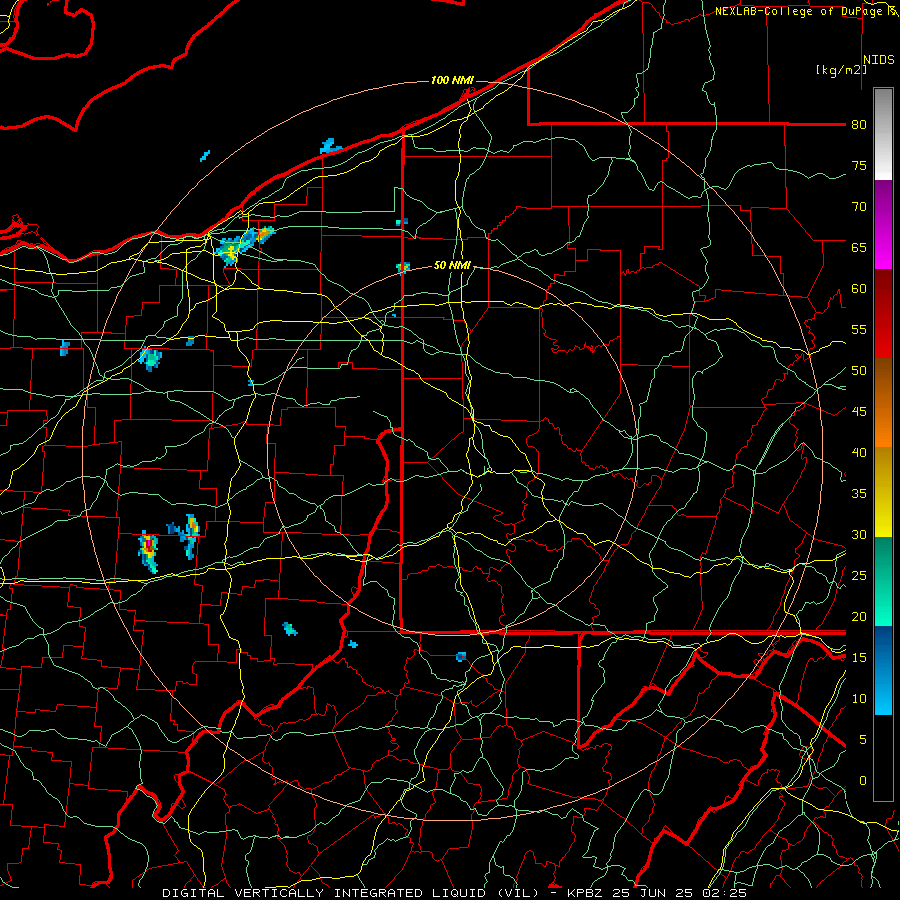The height and width of the screenshot is (900, 900).
Task: Click the 20 value on the VIL scale
Action: point(859,616)
